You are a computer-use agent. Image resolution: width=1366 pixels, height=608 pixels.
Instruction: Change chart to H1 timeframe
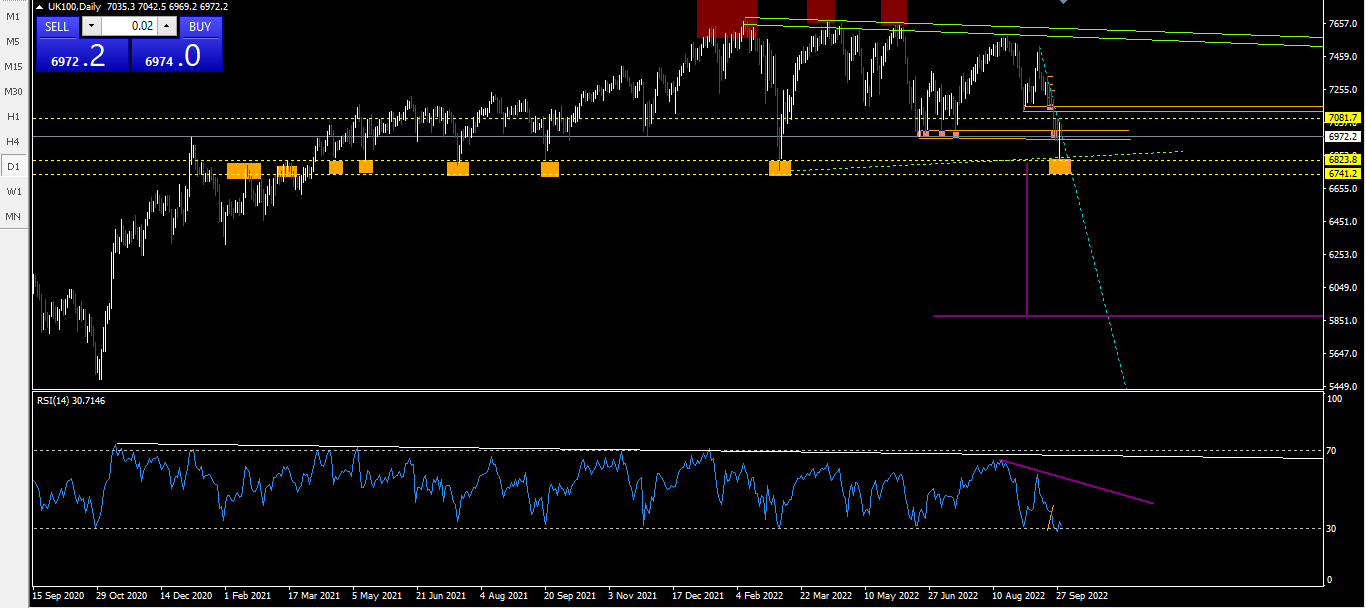click(x=13, y=117)
